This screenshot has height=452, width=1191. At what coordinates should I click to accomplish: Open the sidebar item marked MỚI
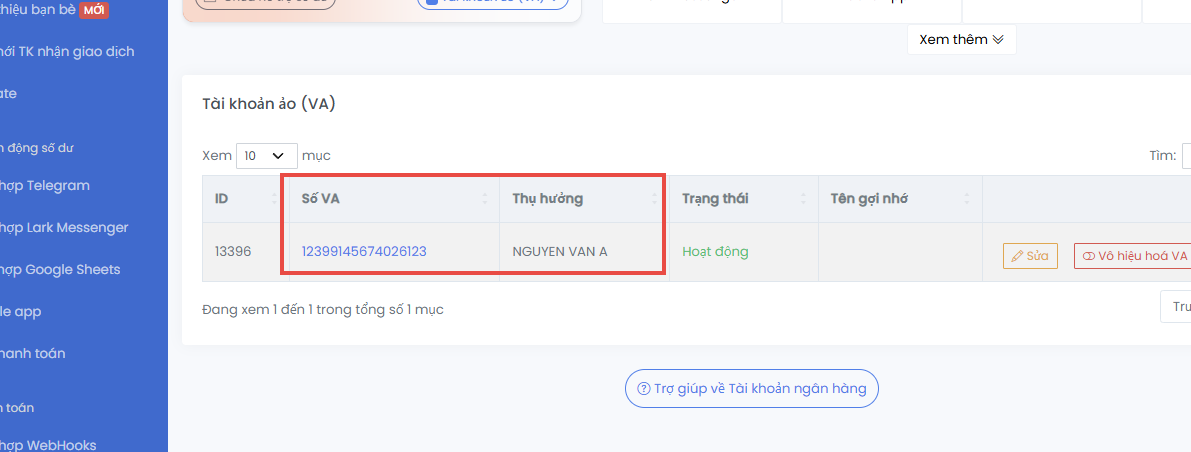[x=54, y=11]
